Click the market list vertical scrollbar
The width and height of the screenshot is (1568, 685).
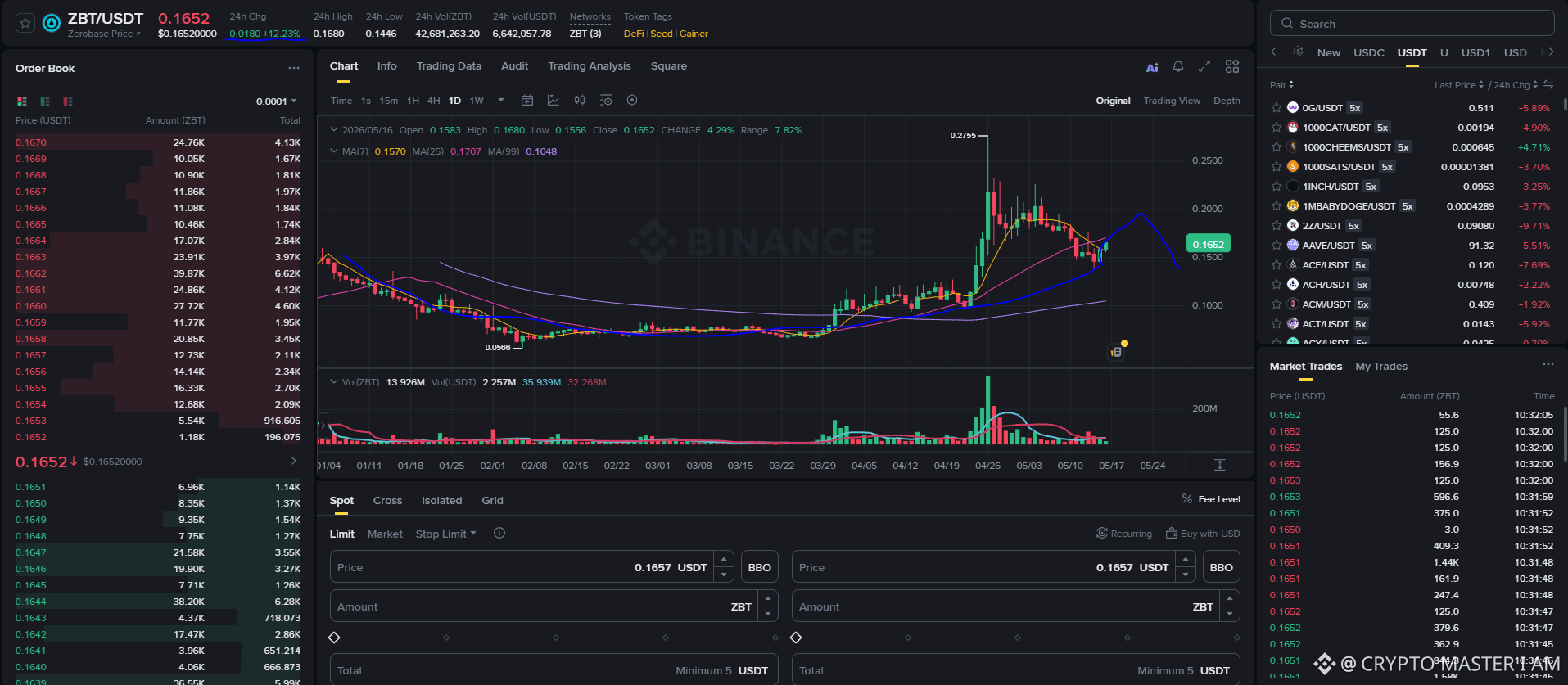[1564, 105]
